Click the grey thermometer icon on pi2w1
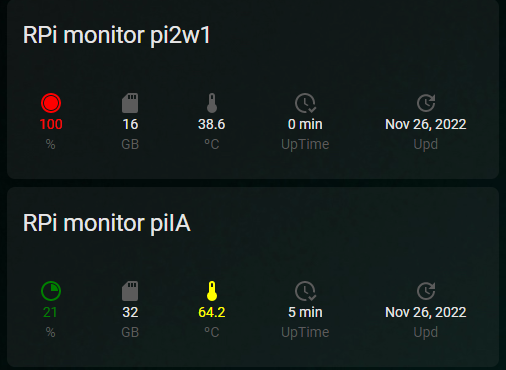Image resolution: width=506 pixels, height=370 pixels. click(x=212, y=103)
